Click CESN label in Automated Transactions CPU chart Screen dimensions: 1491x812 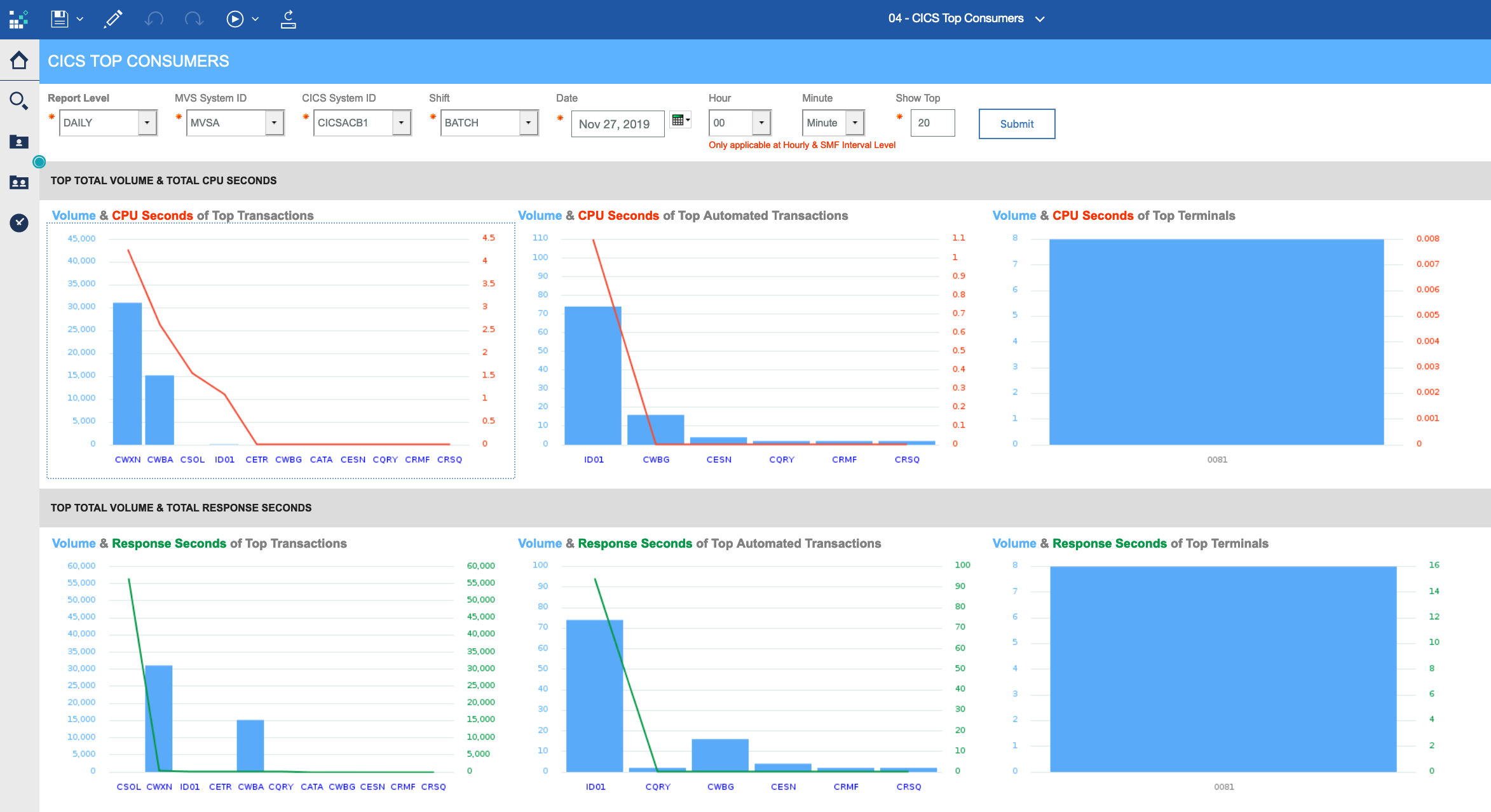point(719,459)
